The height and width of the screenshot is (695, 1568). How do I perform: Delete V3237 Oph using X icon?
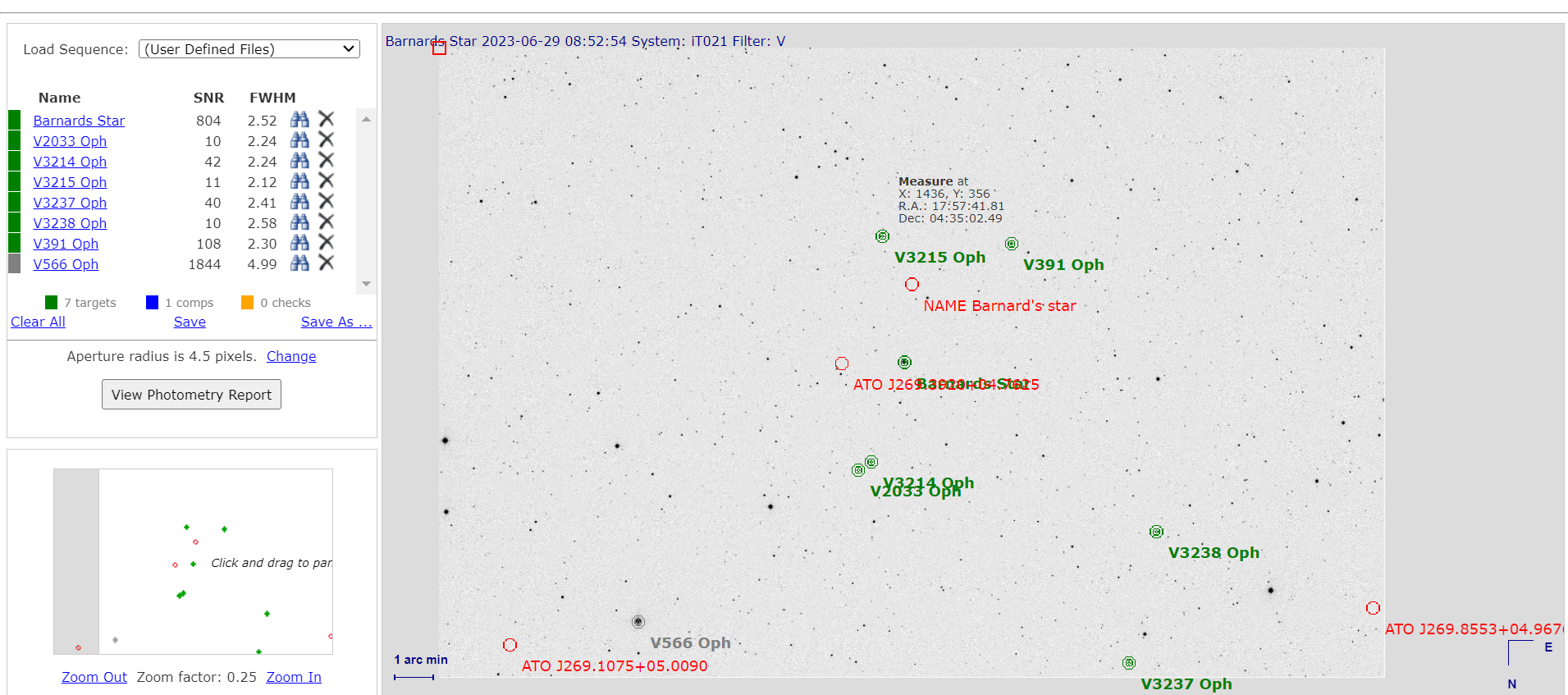pos(327,202)
